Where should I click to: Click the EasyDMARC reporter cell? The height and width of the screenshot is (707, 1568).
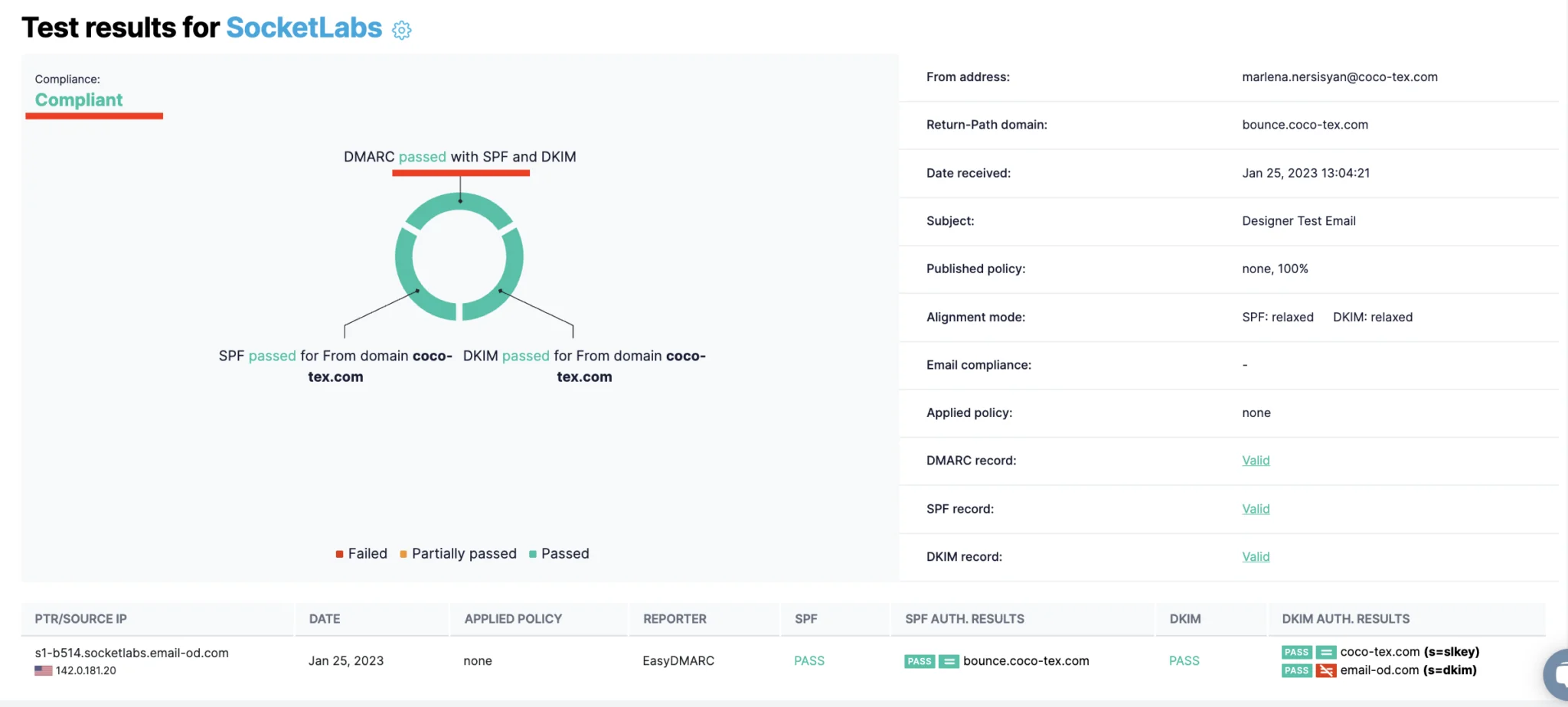678,661
